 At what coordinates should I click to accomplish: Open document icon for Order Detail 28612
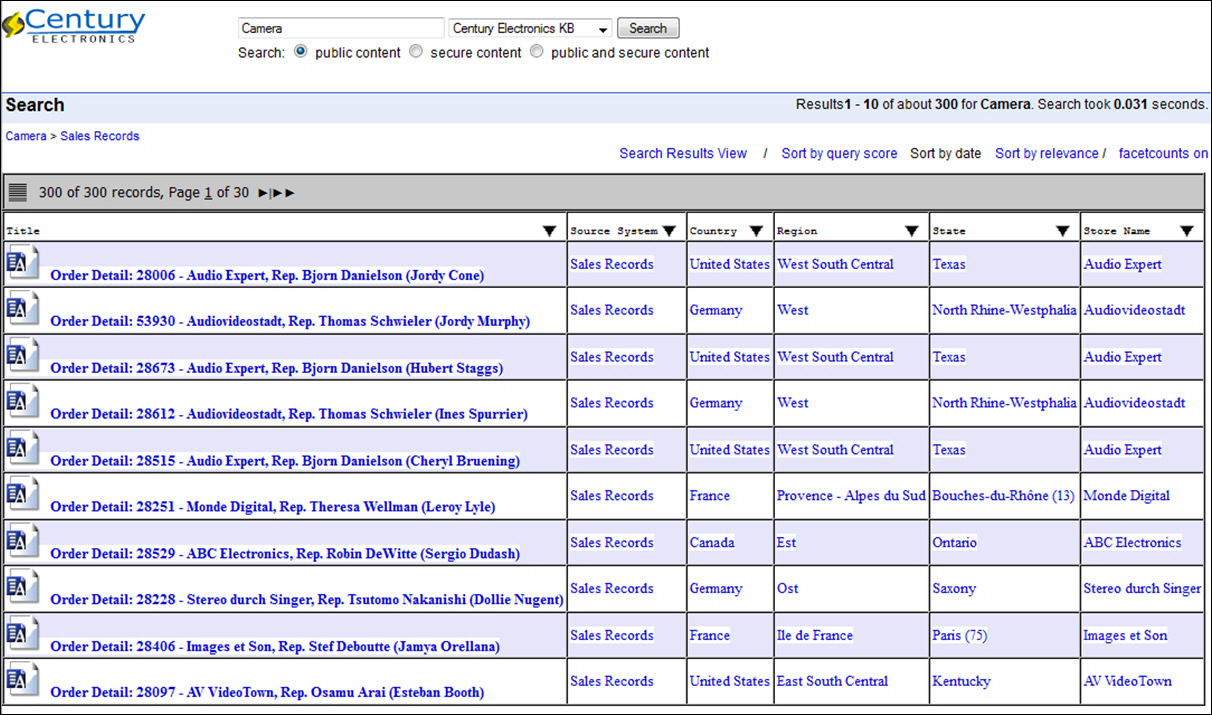pos(23,403)
